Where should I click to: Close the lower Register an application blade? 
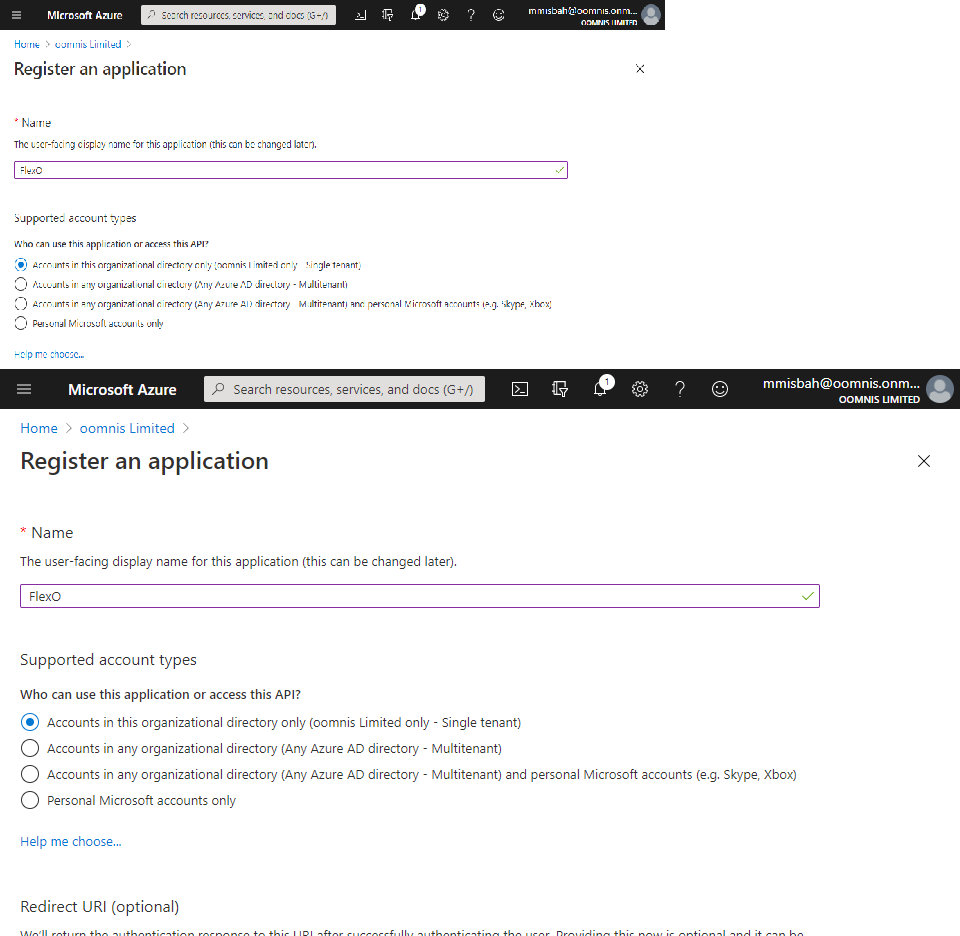(924, 461)
